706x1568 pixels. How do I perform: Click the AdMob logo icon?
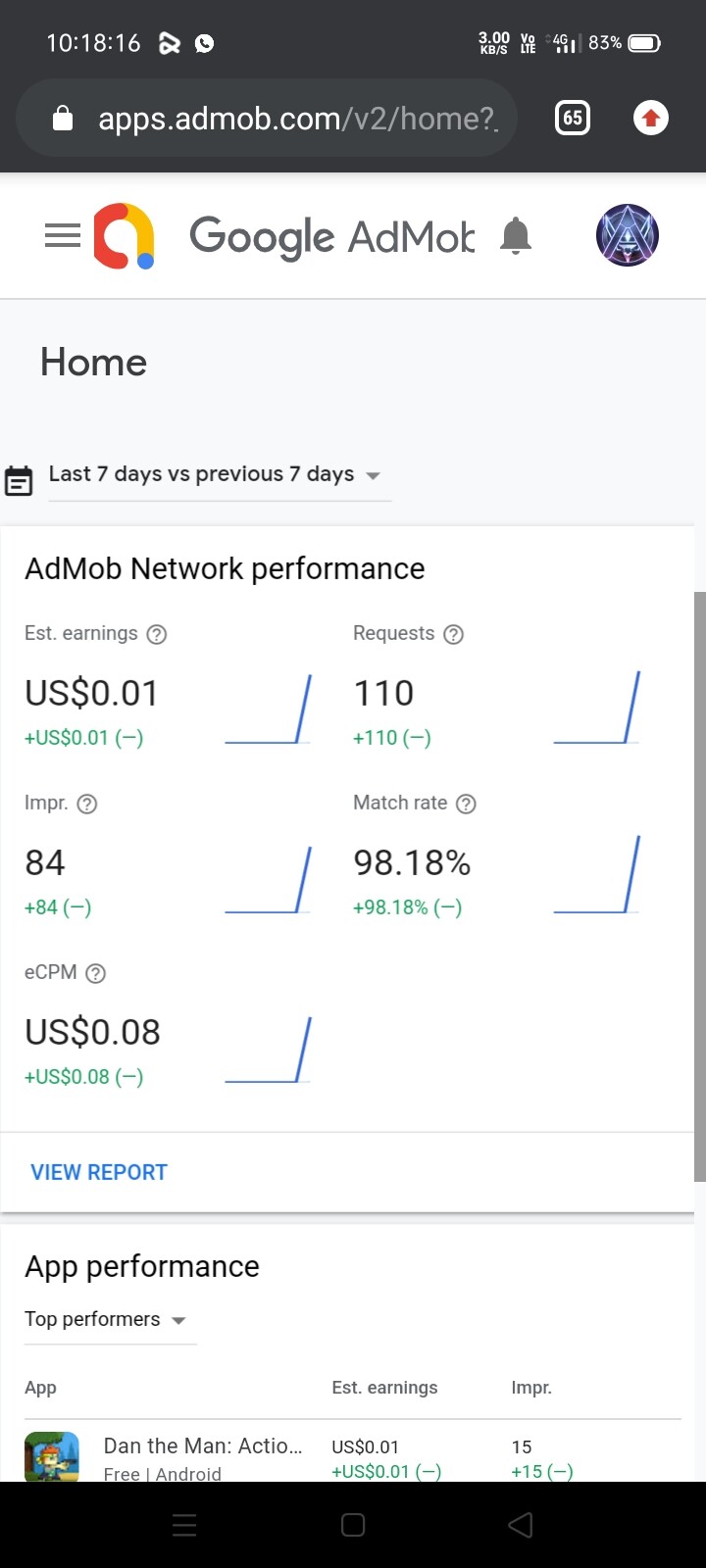coord(124,236)
